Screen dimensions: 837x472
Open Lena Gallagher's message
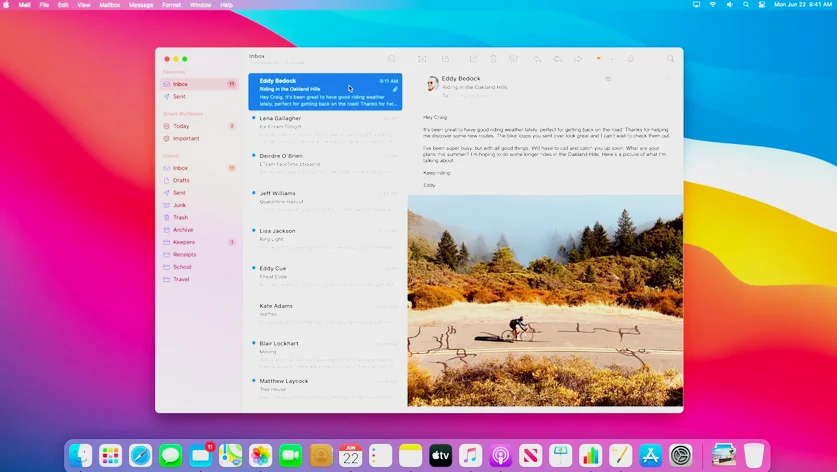pos(325,129)
